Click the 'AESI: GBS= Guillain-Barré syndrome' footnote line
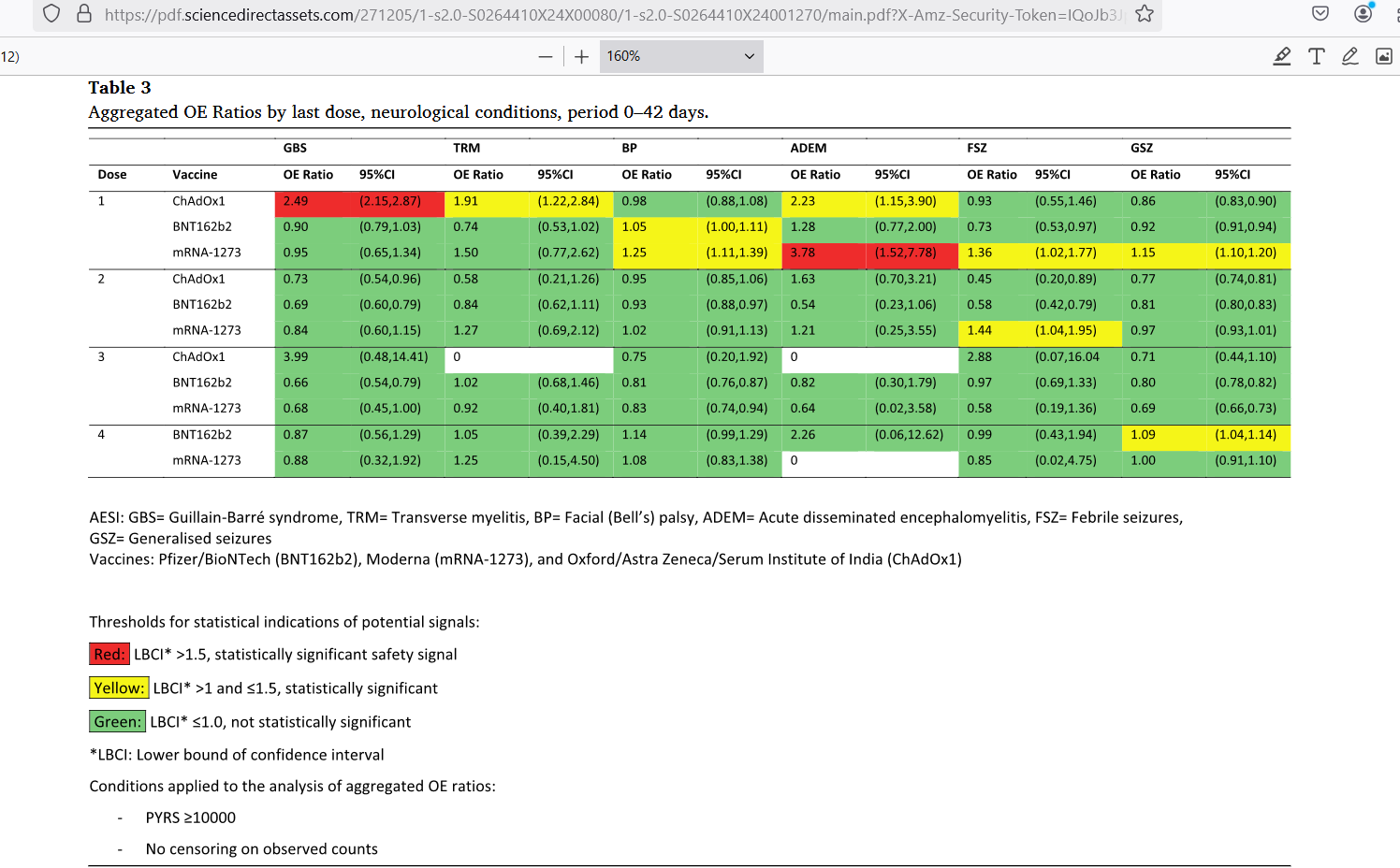 coord(636,517)
